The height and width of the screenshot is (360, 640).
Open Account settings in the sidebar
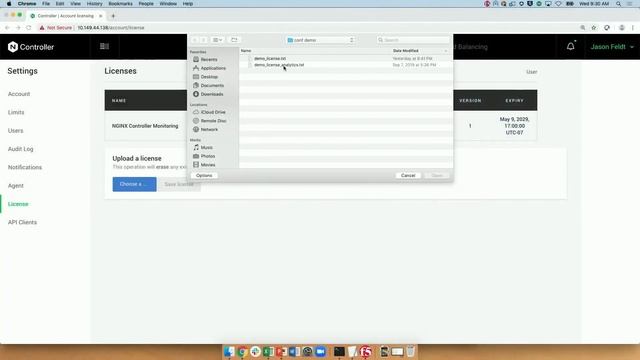[19, 94]
